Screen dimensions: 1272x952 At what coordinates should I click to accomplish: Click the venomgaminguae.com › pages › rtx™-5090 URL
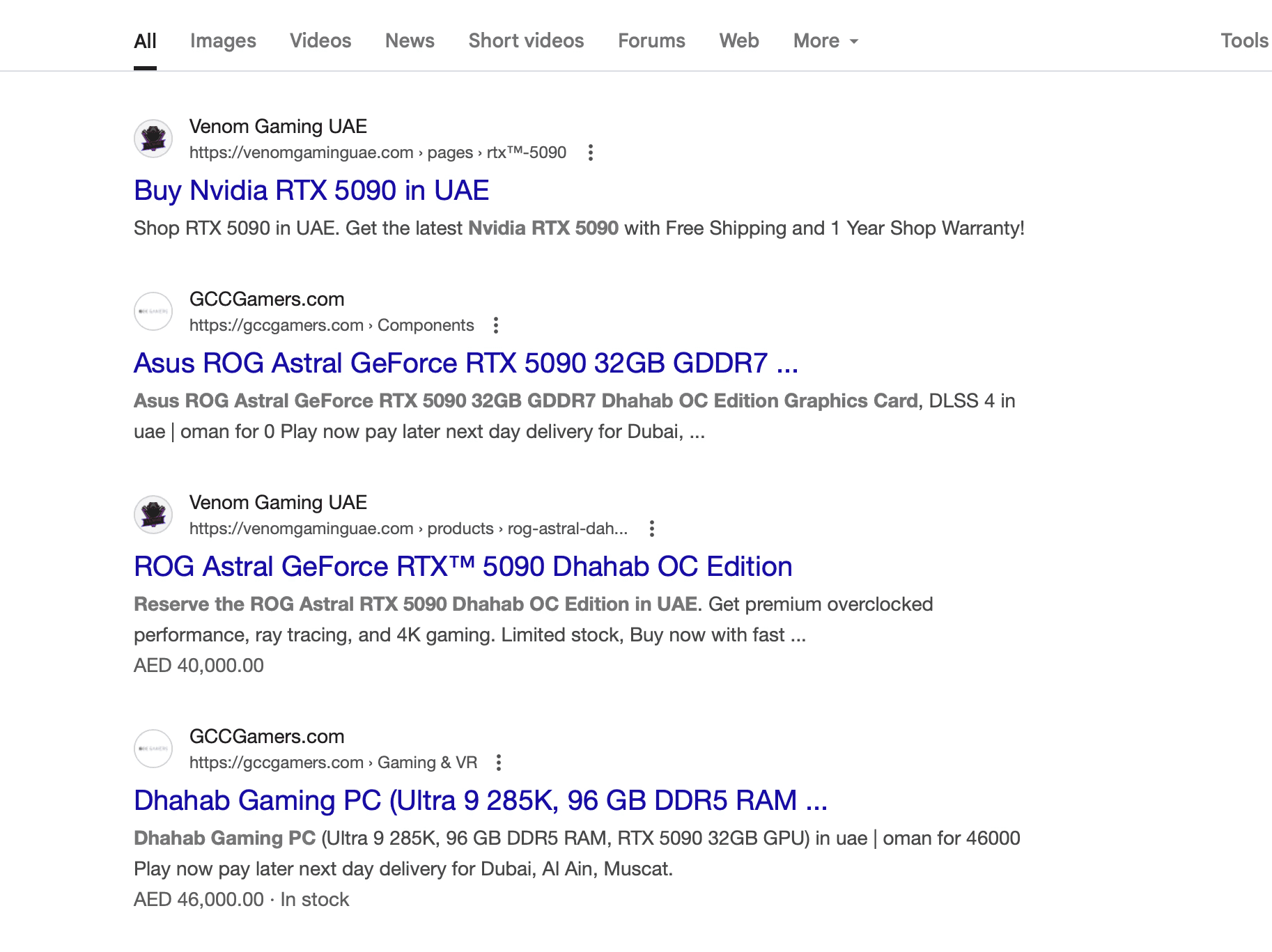(378, 153)
